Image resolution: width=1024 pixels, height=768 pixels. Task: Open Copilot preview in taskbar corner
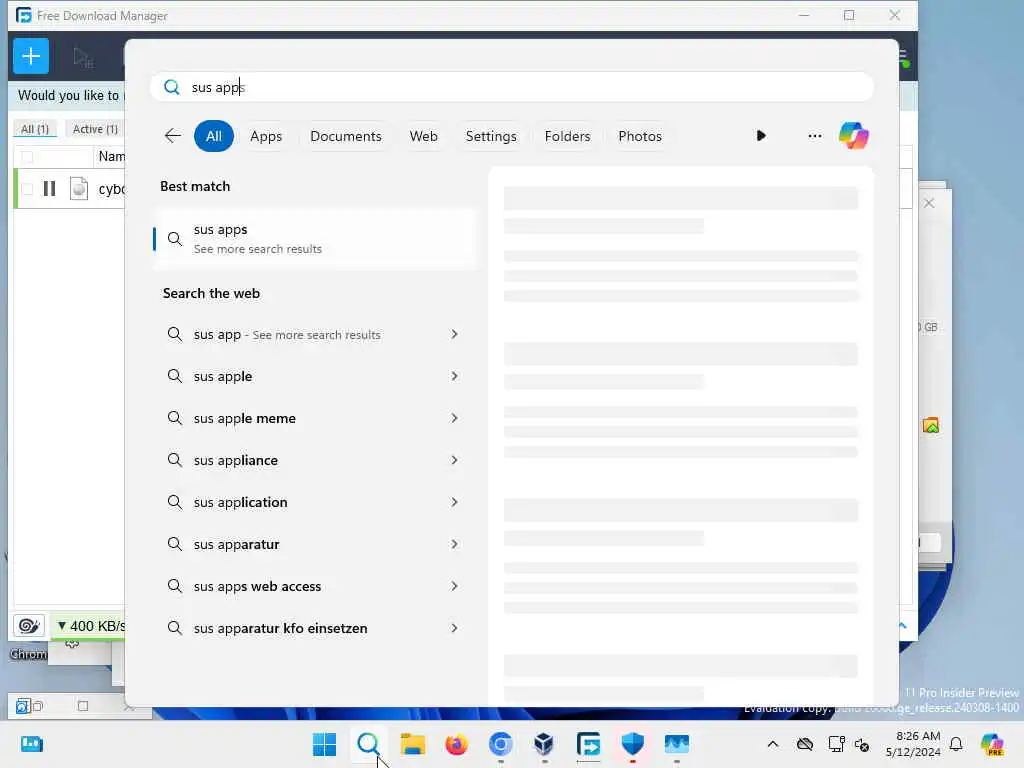(993, 744)
